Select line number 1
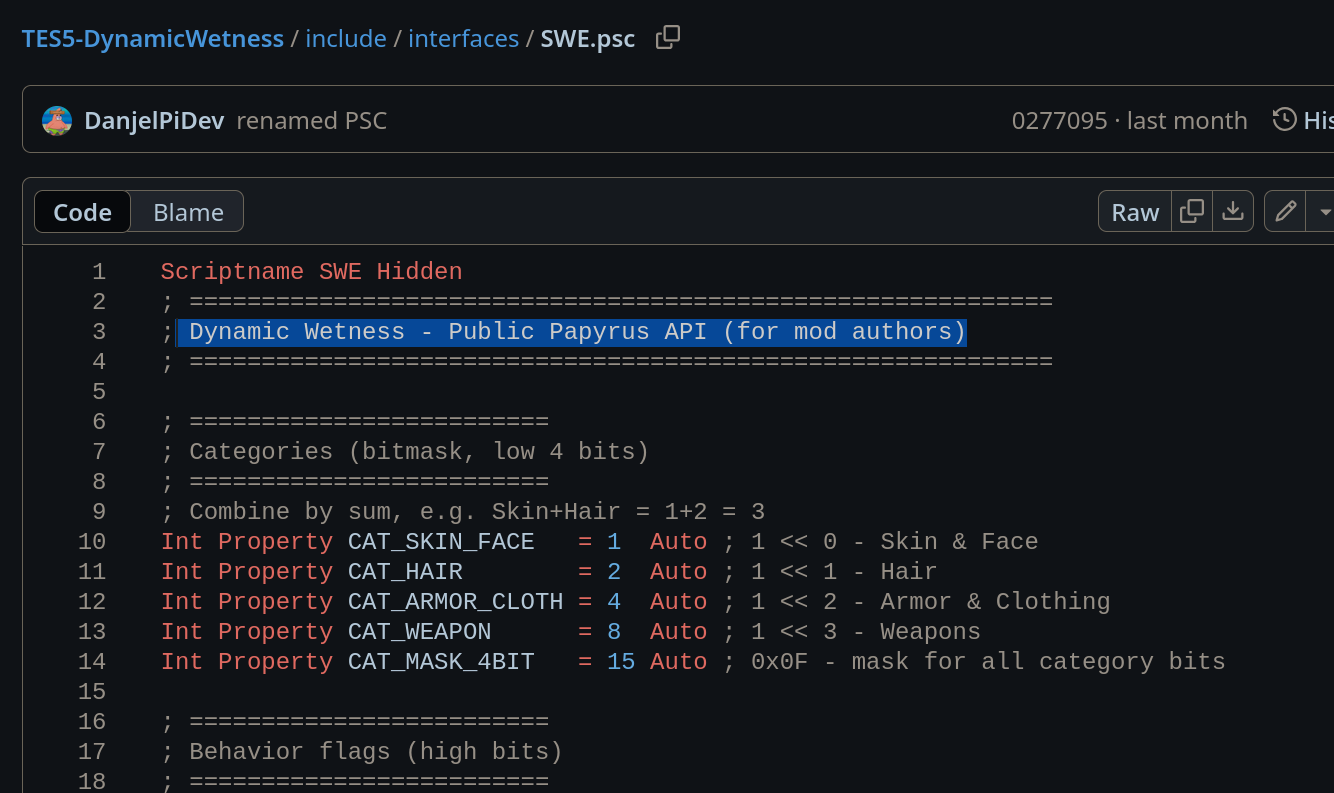The height and width of the screenshot is (793, 1334). (98, 272)
